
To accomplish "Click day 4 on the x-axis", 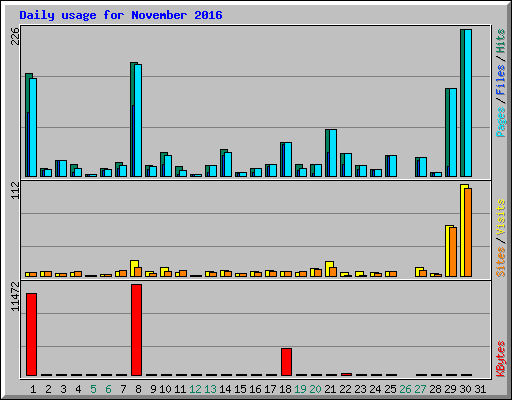I will pos(78,389).
